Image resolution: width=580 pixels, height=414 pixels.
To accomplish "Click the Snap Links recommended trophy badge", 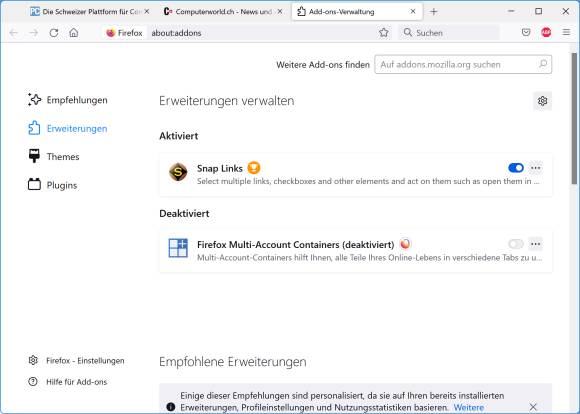I will [254, 168].
